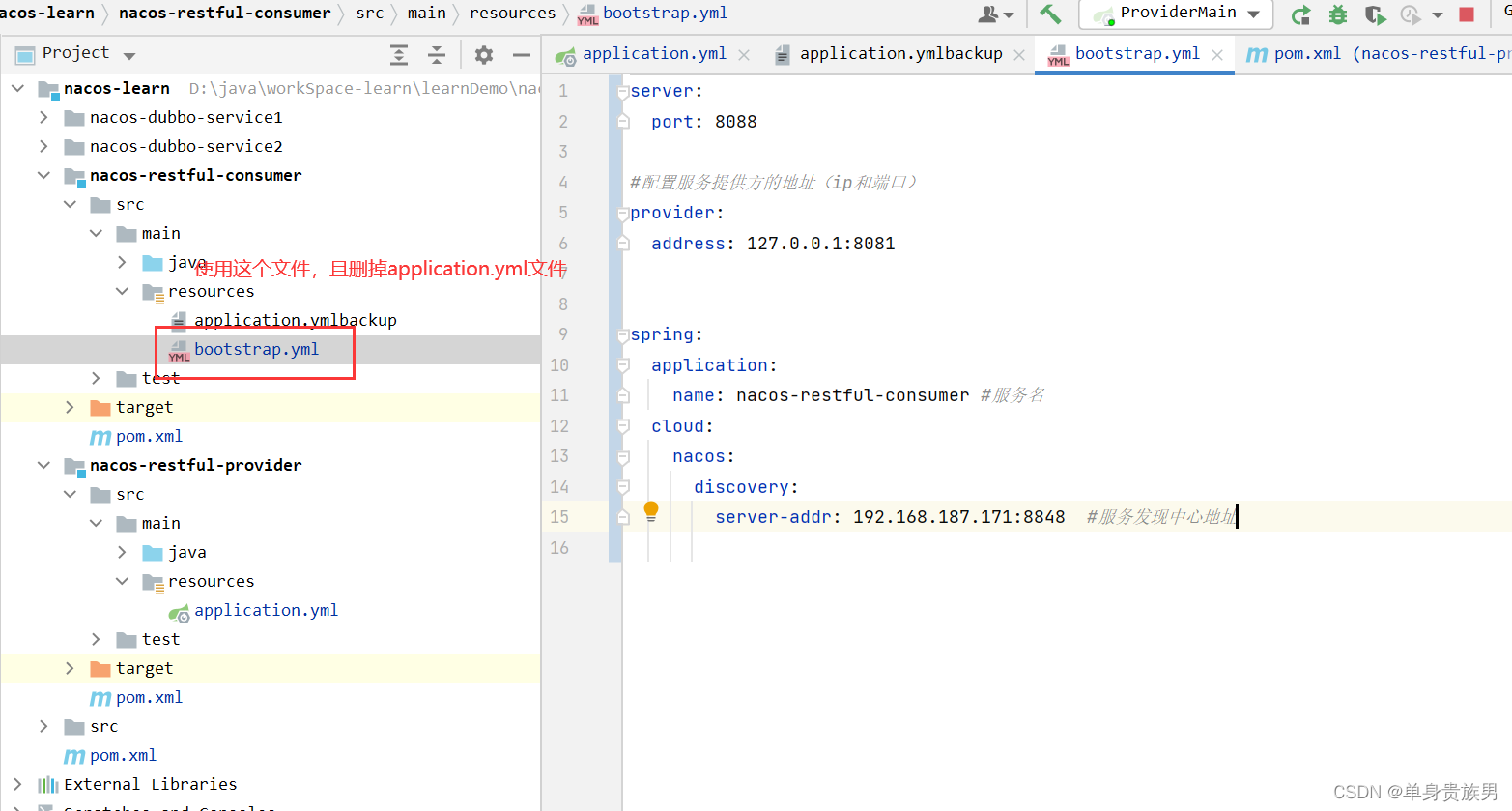Open the ProviderMain run configuration dropdown
Screen dimensions: 1512x811
pos(1176,14)
